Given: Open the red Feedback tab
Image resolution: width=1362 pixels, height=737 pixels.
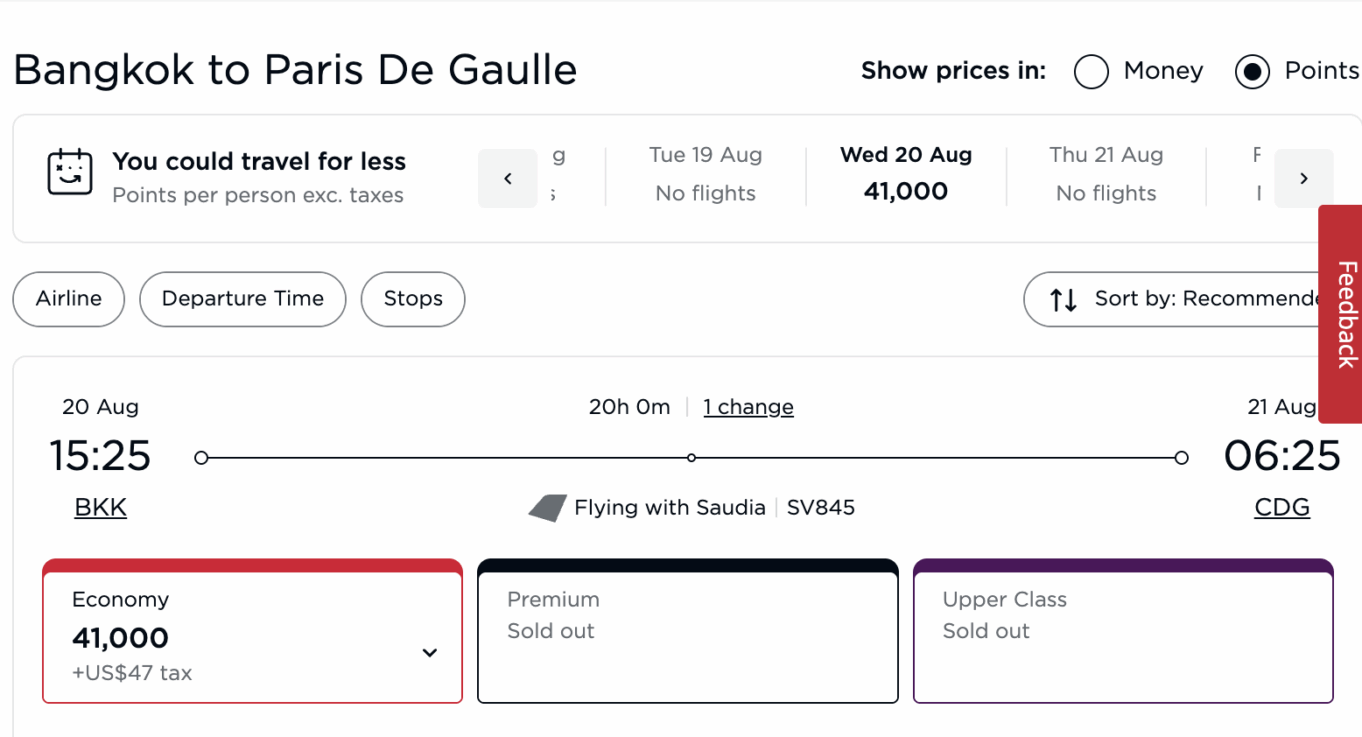Looking at the screenshot, I should click(x=1342, y=314).
